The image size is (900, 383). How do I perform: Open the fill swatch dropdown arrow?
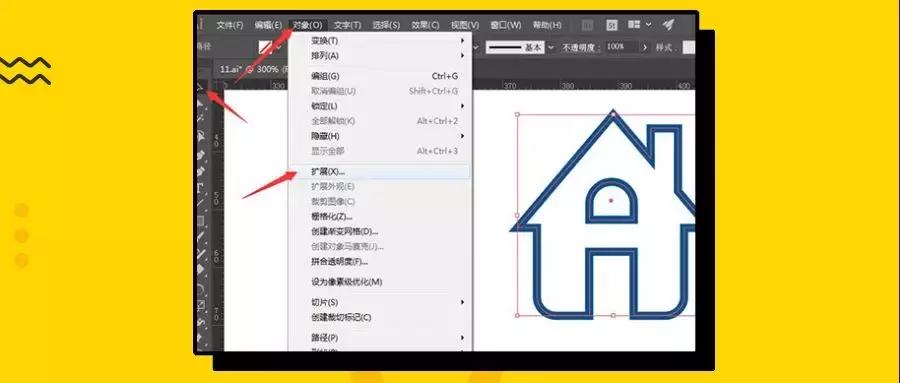[278, 48]
